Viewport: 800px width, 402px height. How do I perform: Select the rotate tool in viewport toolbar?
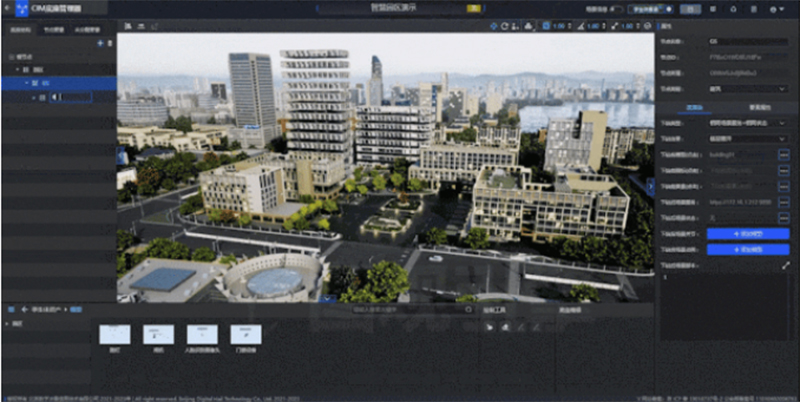(505, 26)
